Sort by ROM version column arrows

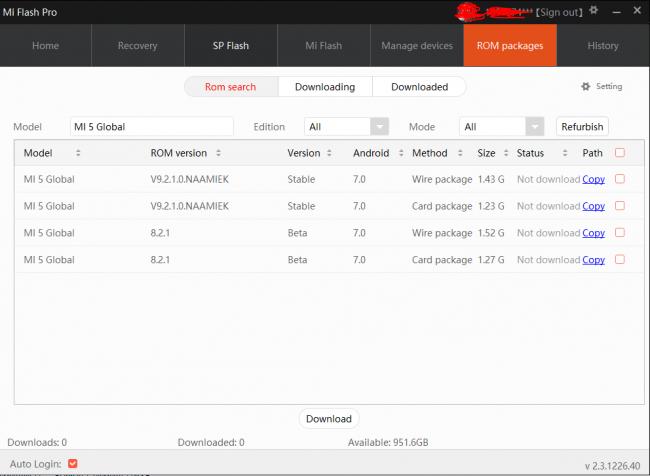tap(218, 153)
